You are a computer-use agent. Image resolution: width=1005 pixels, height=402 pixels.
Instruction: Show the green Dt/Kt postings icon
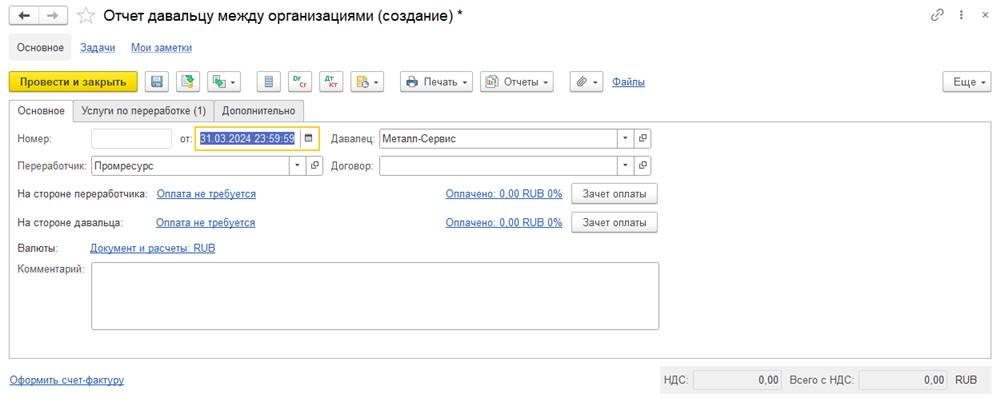coord(299,82)
